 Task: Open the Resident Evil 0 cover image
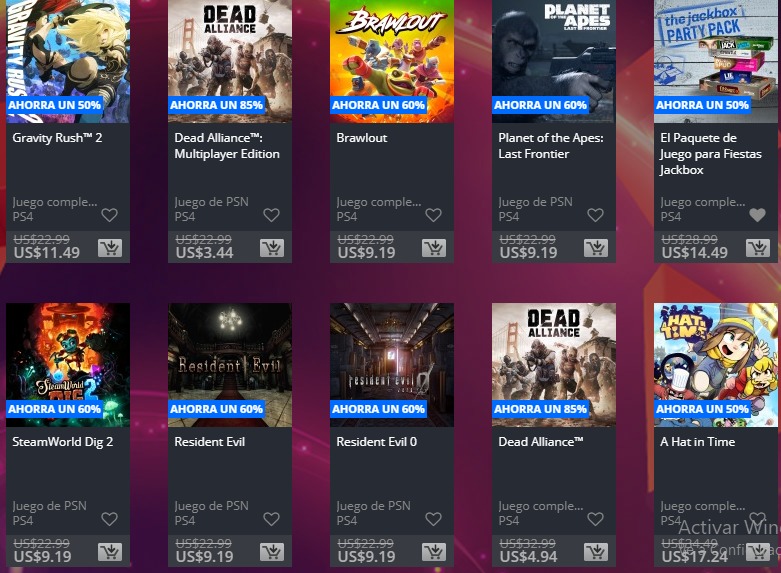[392, 365]
